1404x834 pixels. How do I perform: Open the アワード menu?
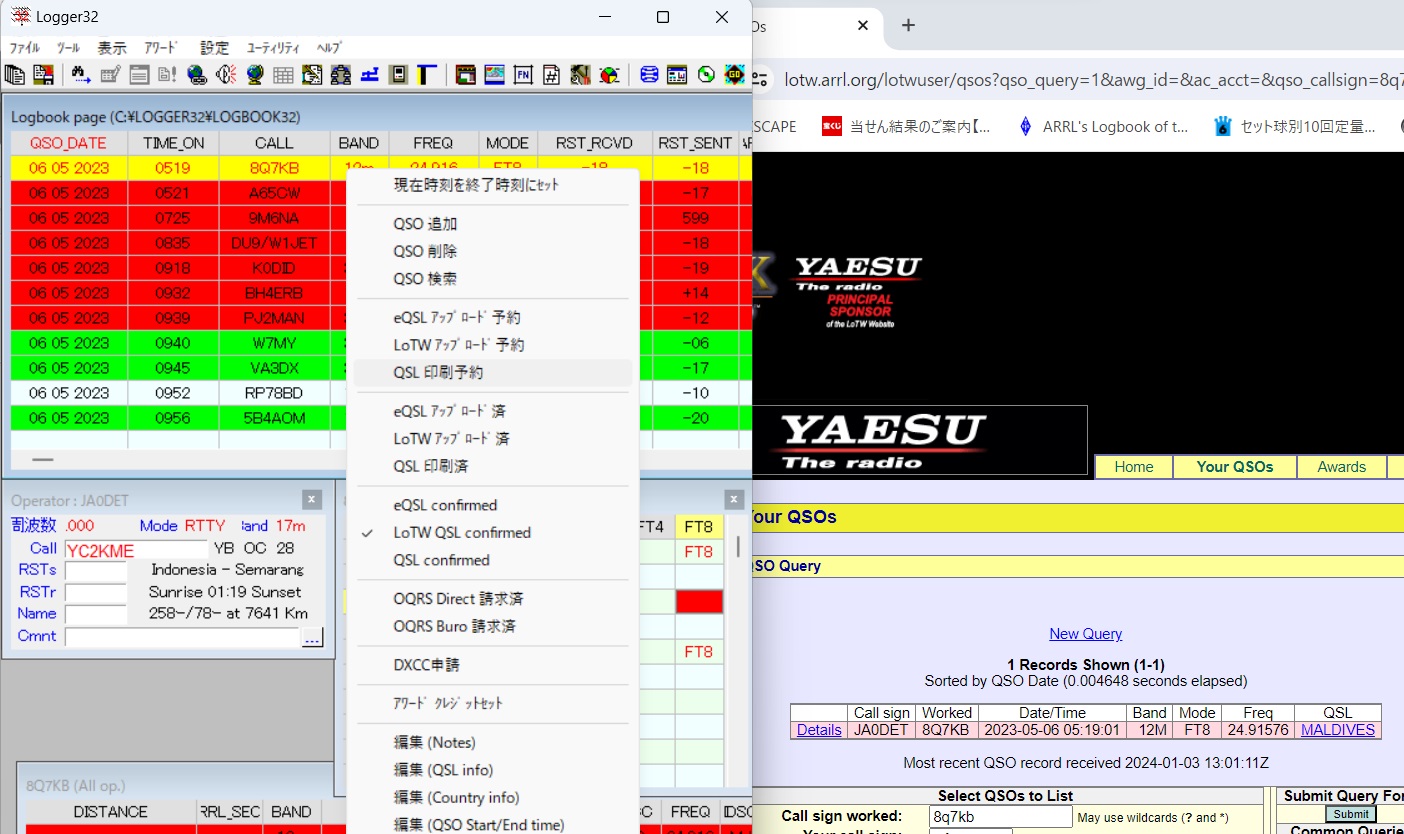(x=161, y=47)
